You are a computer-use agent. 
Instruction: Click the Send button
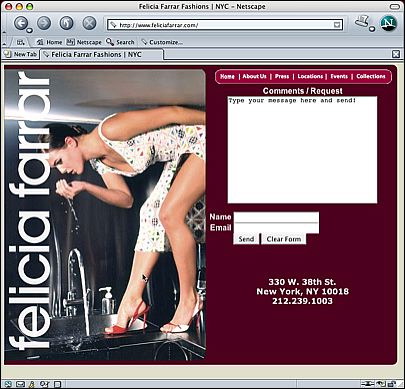coord(246,239)
